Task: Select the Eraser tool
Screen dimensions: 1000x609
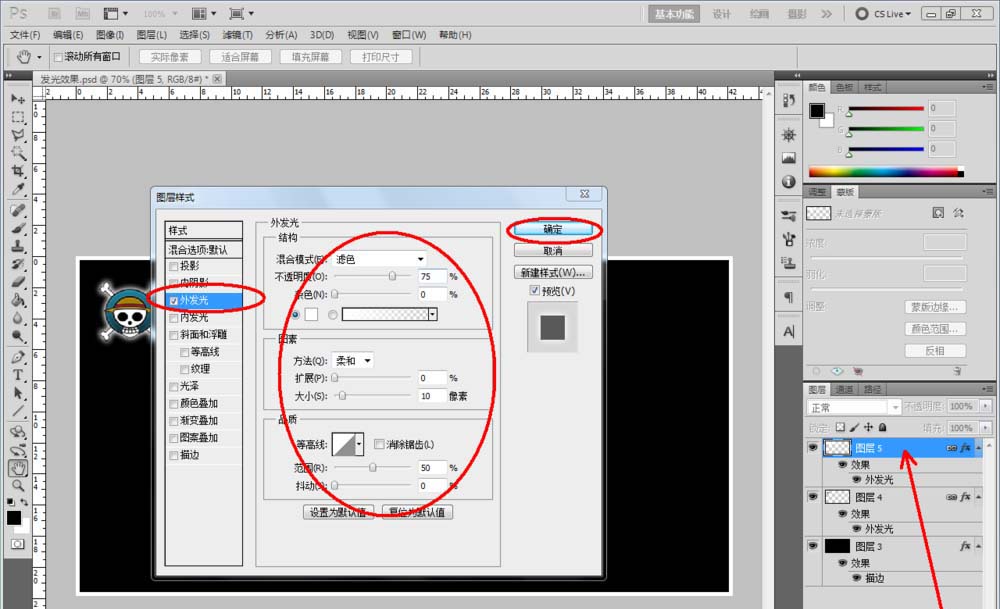Action: (x=18, y=281)
